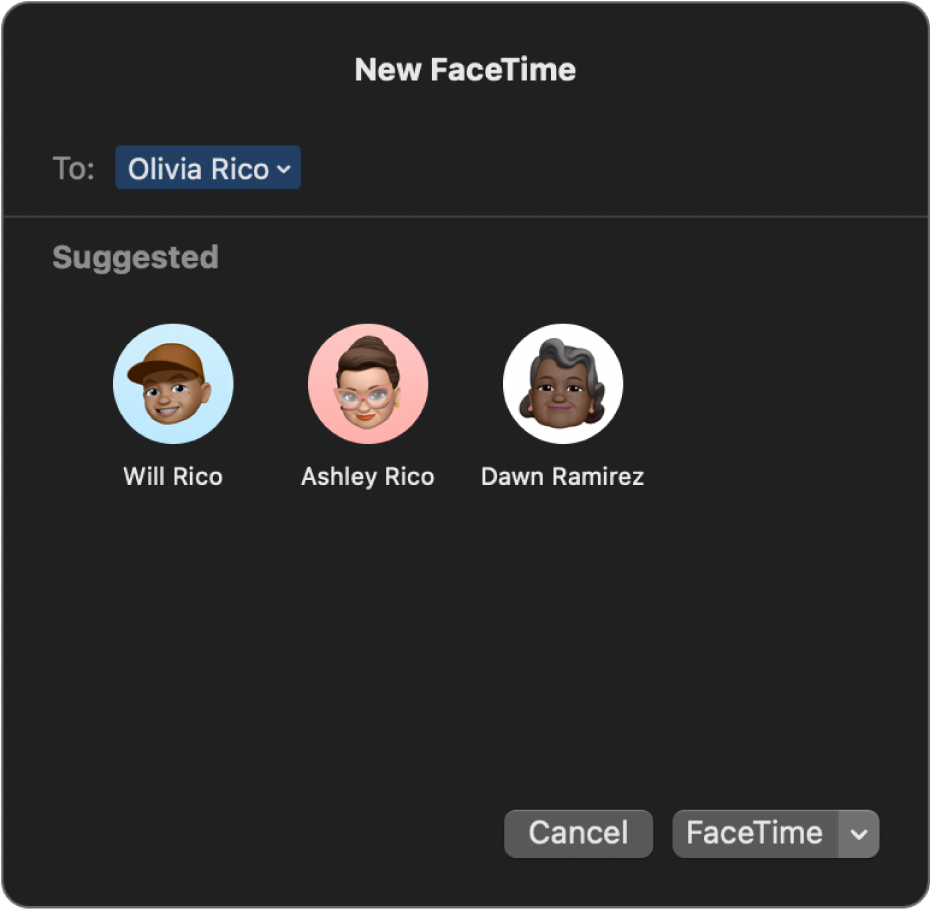Select Will Rico's Memoji avatar

click(173, 384)
